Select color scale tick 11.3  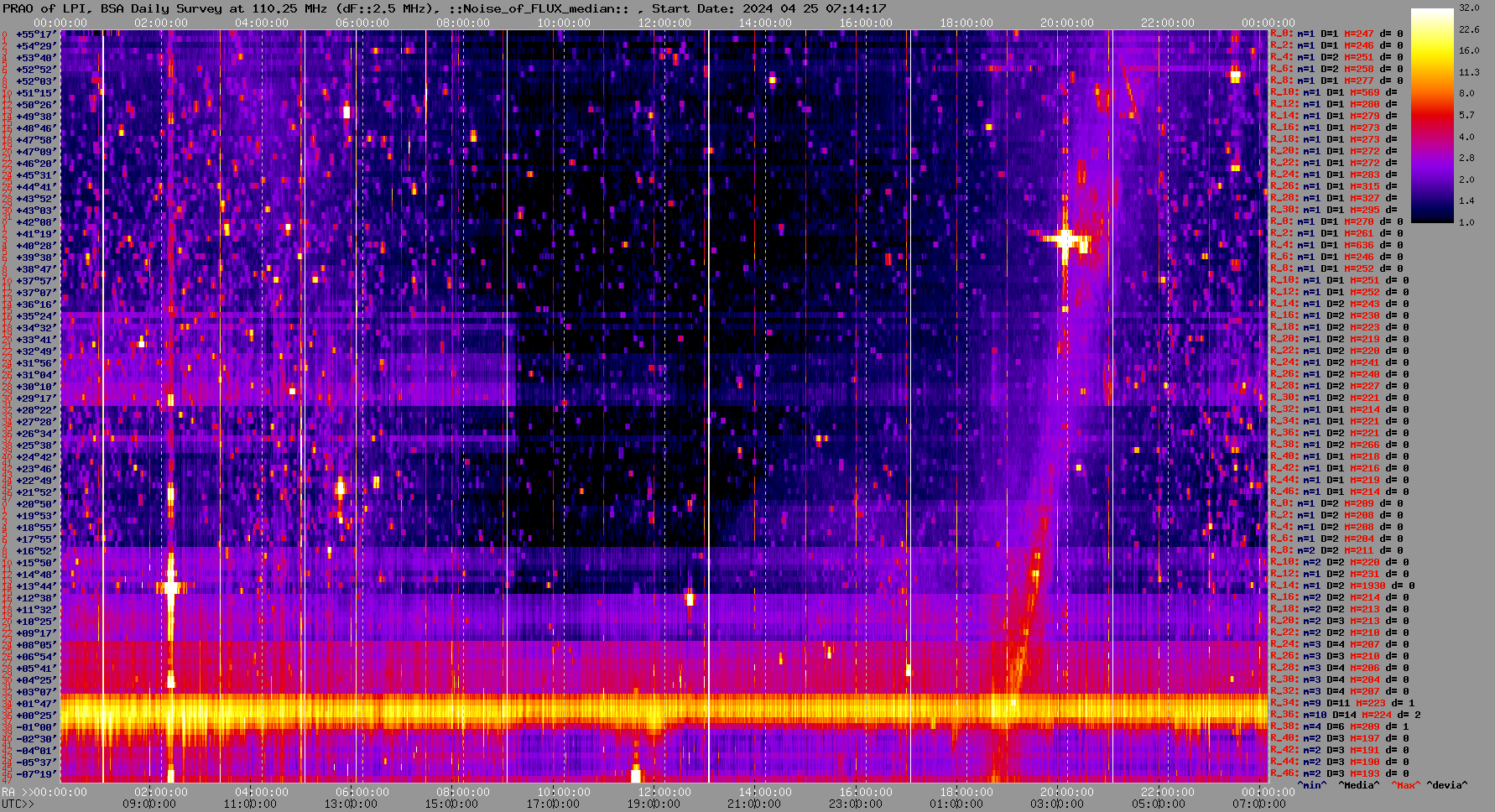point(1469,72)
